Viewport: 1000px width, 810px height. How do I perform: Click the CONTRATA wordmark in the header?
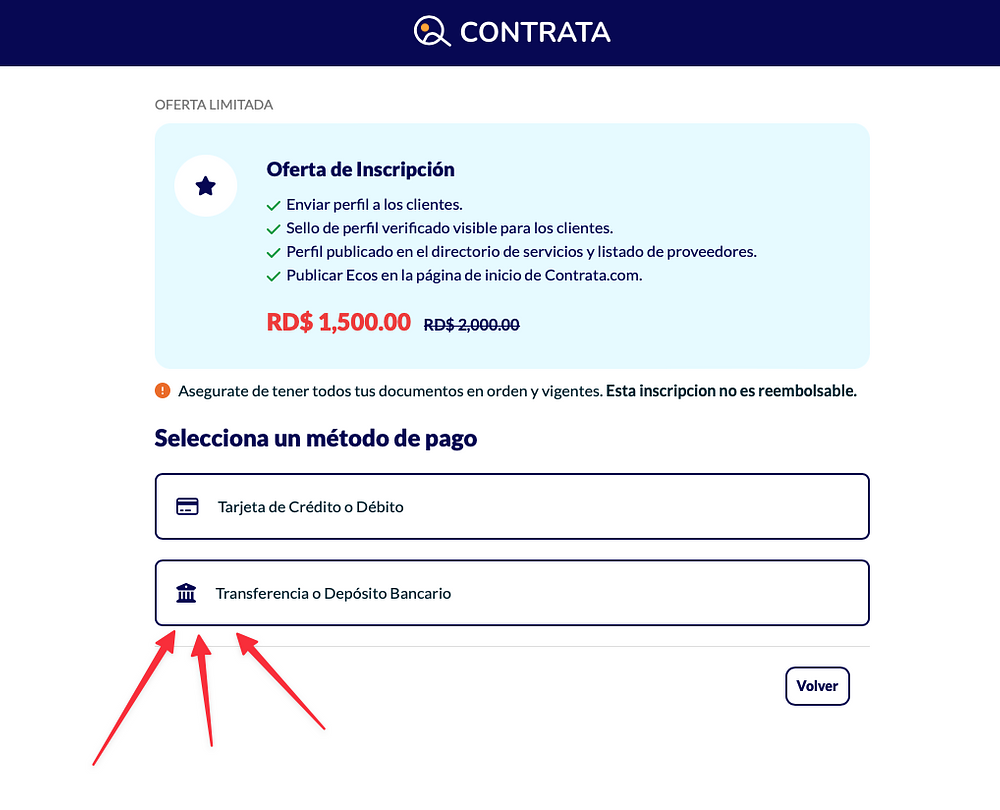[x=535, y=32]
